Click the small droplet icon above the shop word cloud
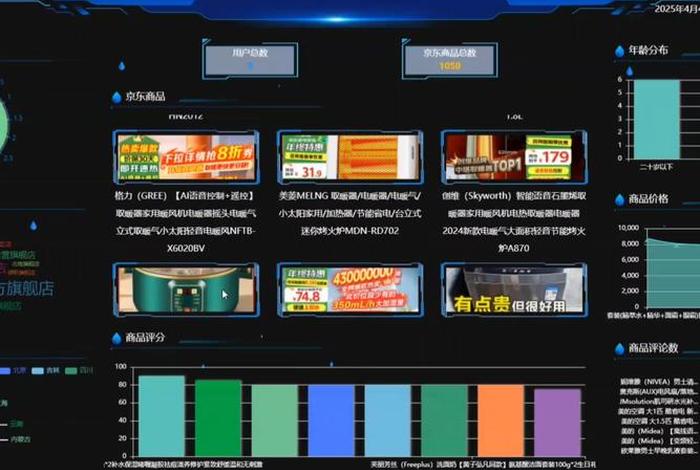This screenshot has height=470, width=700. coord(33,225)
